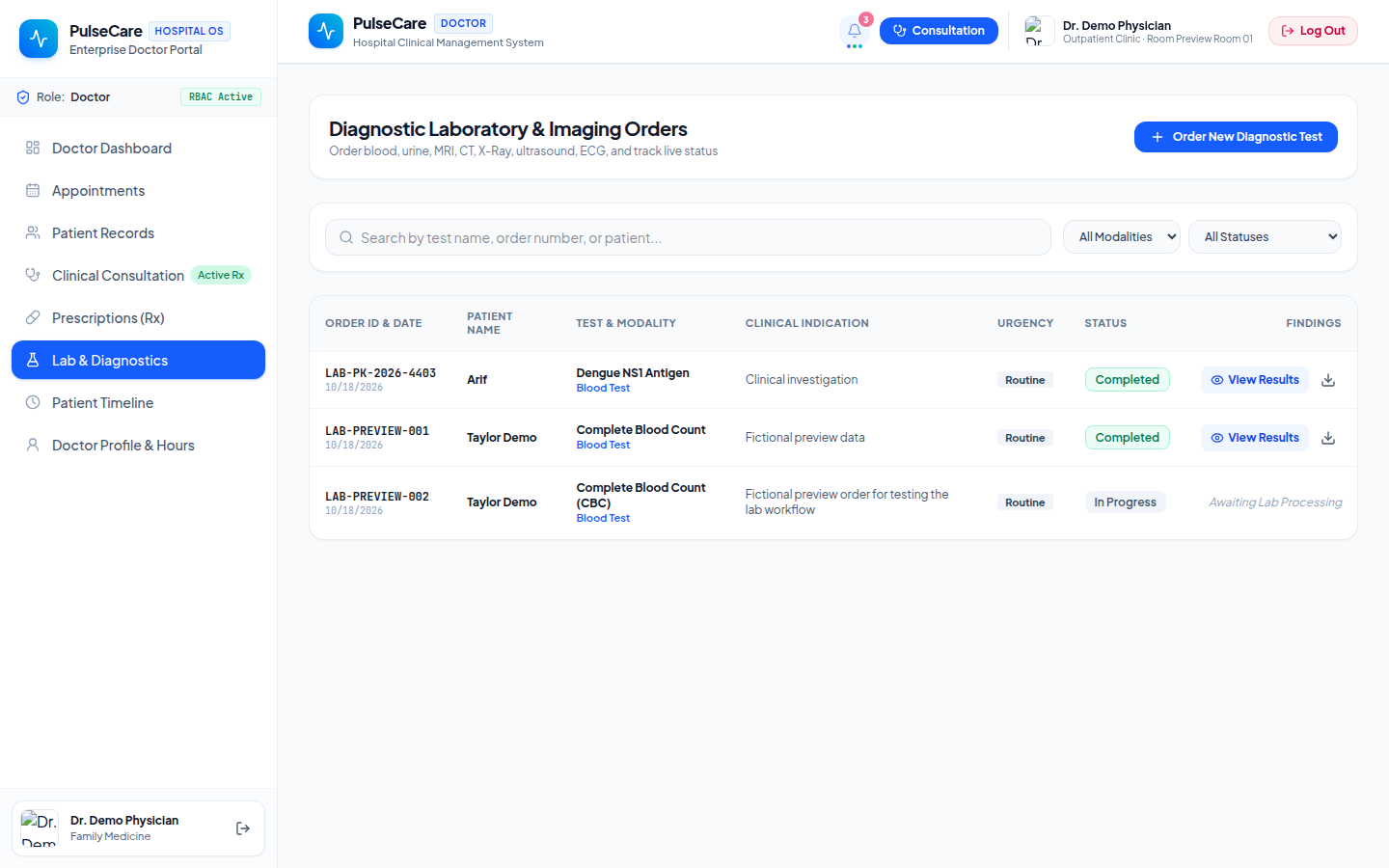Screen dimensions: 1389x868
Task: Click the Log Out button
Action: pos(1313,31)
